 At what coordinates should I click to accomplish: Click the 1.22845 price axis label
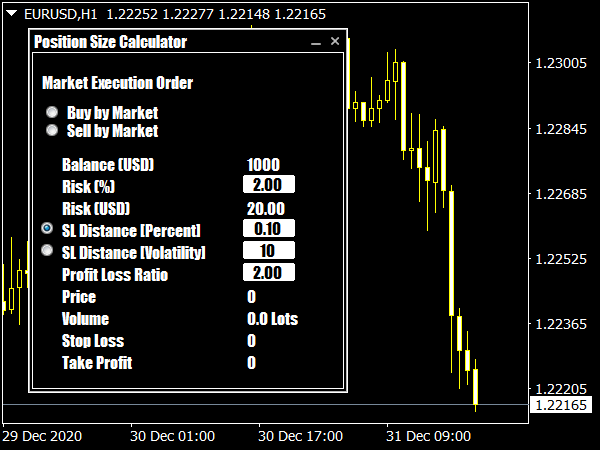point(561,129)
